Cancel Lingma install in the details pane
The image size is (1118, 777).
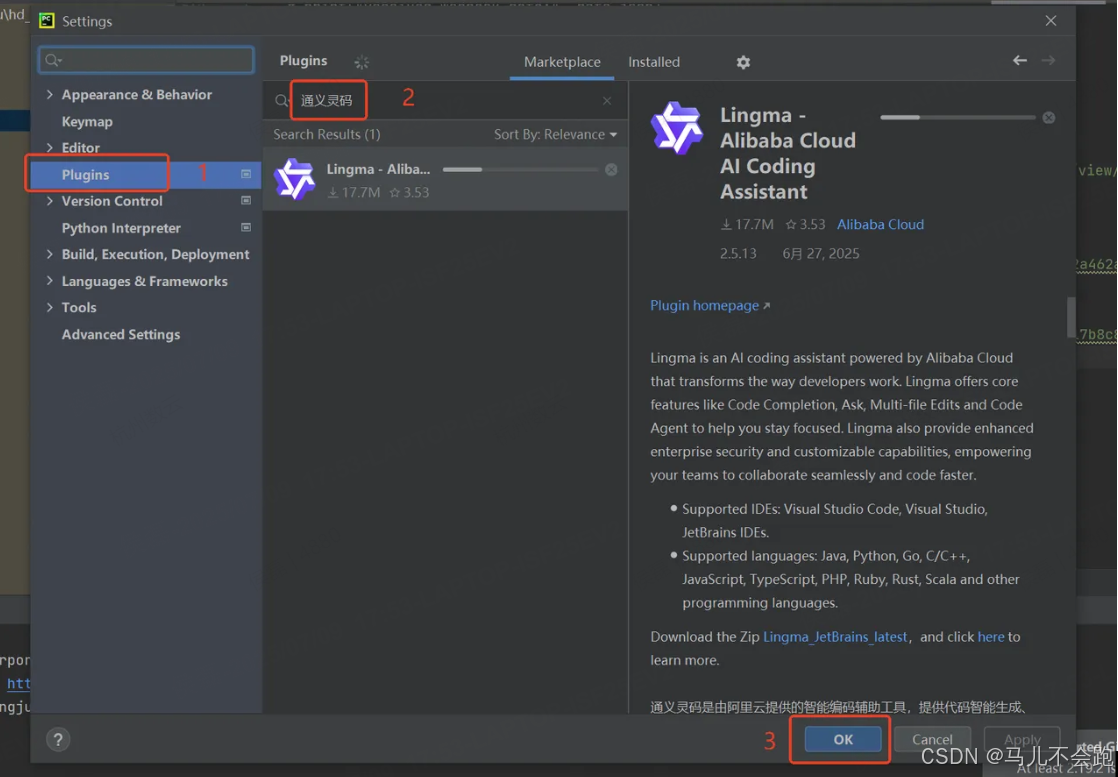click(1049, 118)
